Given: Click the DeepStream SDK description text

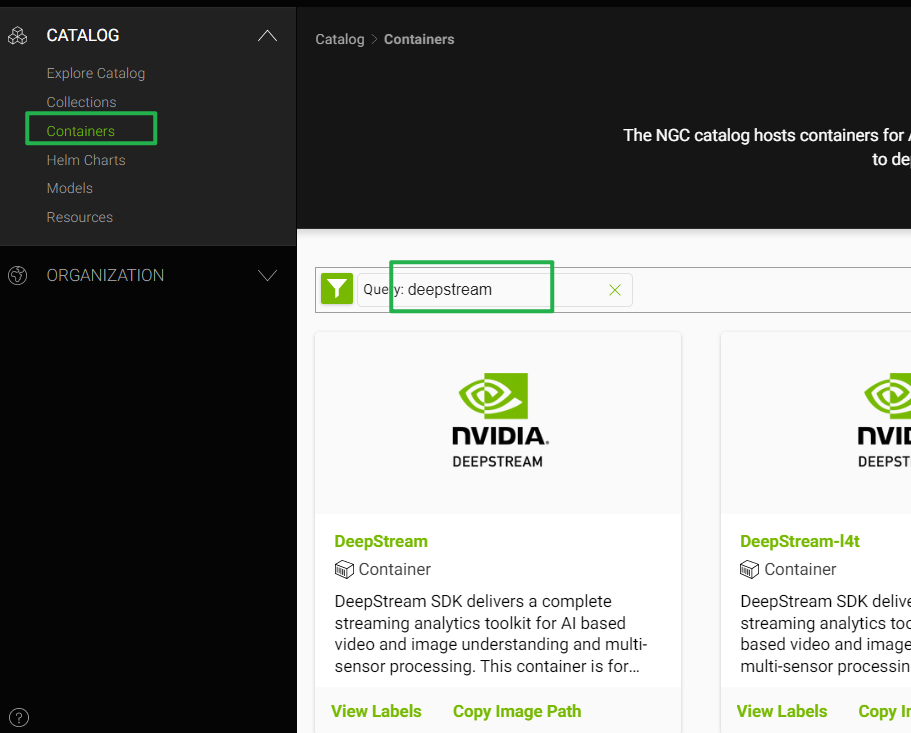Looking at the screenshot, I should (491, 634).
